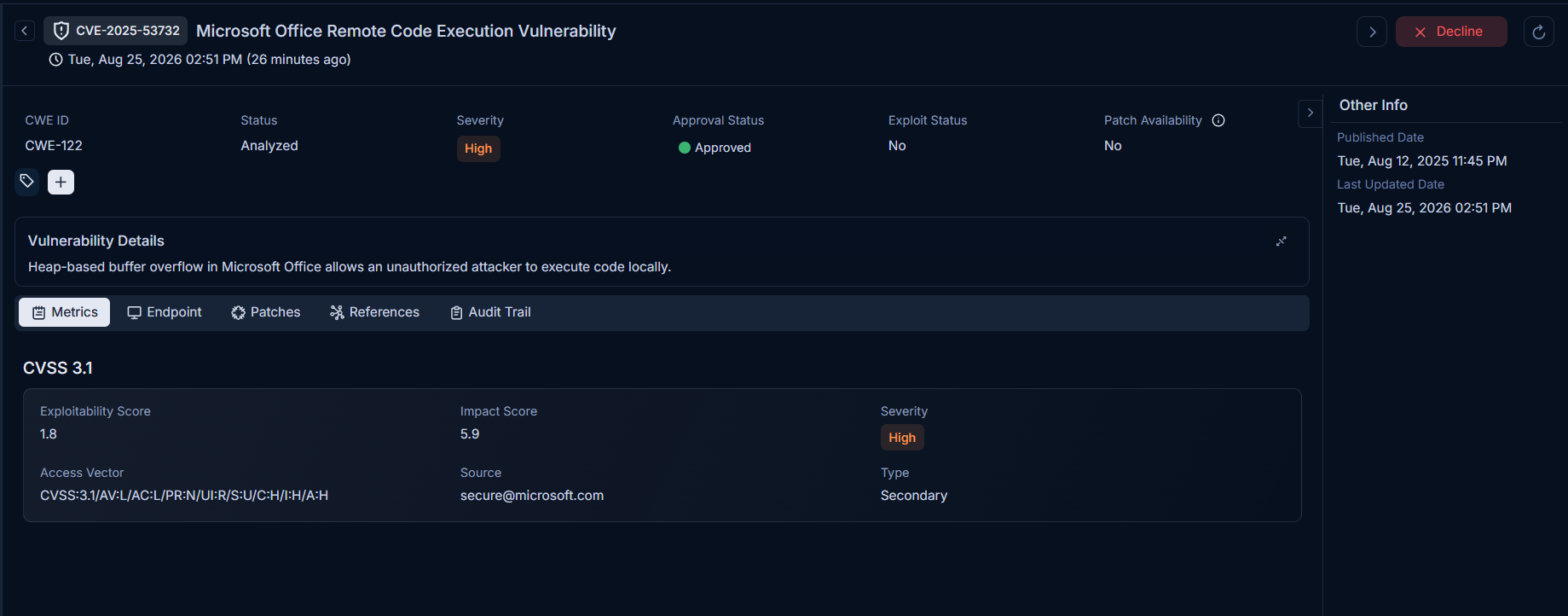Image resolution: width=1568 pixels, height=616 pixels.
Task: Add a tag with the plus button
Action: pos(61,182)
